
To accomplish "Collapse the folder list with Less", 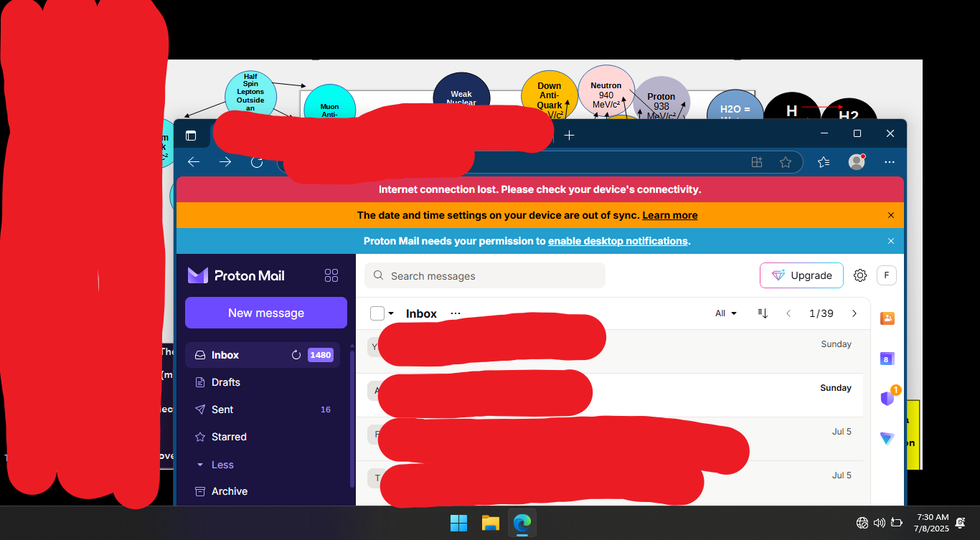I will pos(215,465).
